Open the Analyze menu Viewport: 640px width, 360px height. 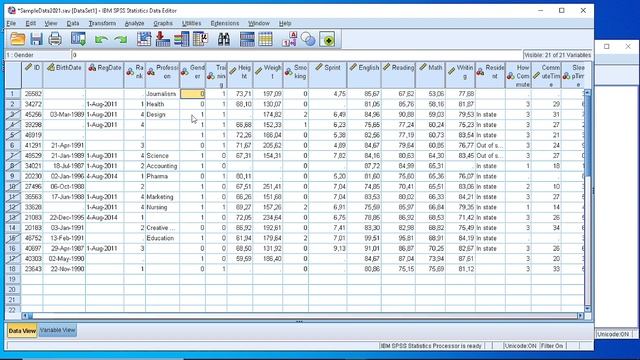pyautogui.click(x=134, y=23)
